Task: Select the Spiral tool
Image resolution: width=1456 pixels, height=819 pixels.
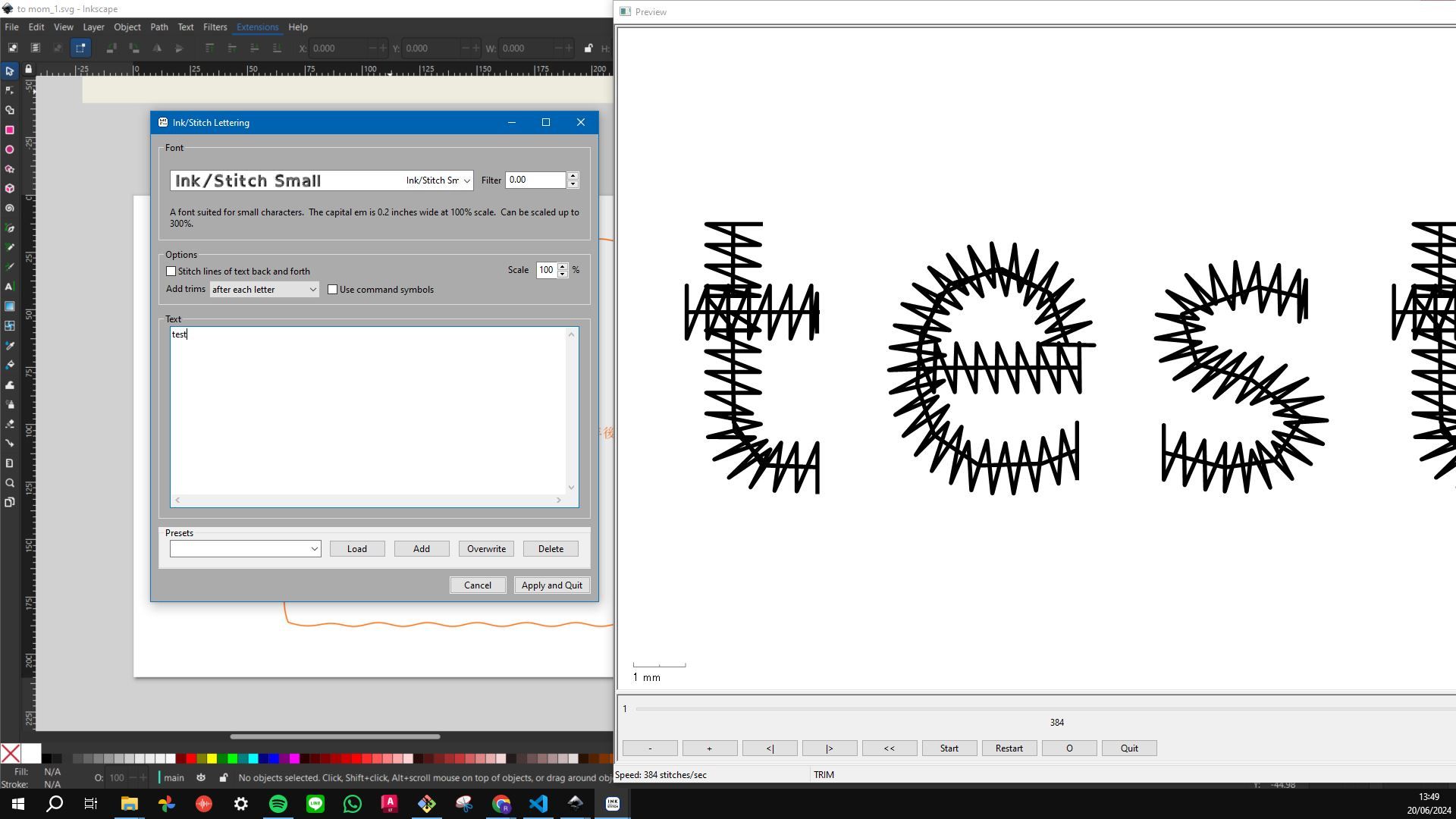Action: tap(10, 208)
